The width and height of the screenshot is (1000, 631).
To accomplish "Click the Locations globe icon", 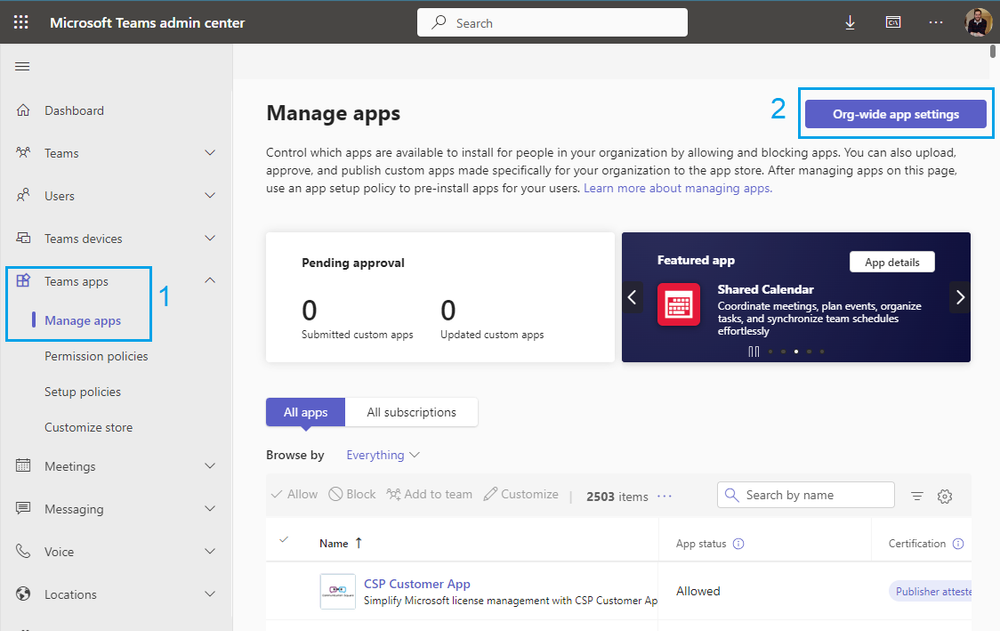I will coord(23,594).
